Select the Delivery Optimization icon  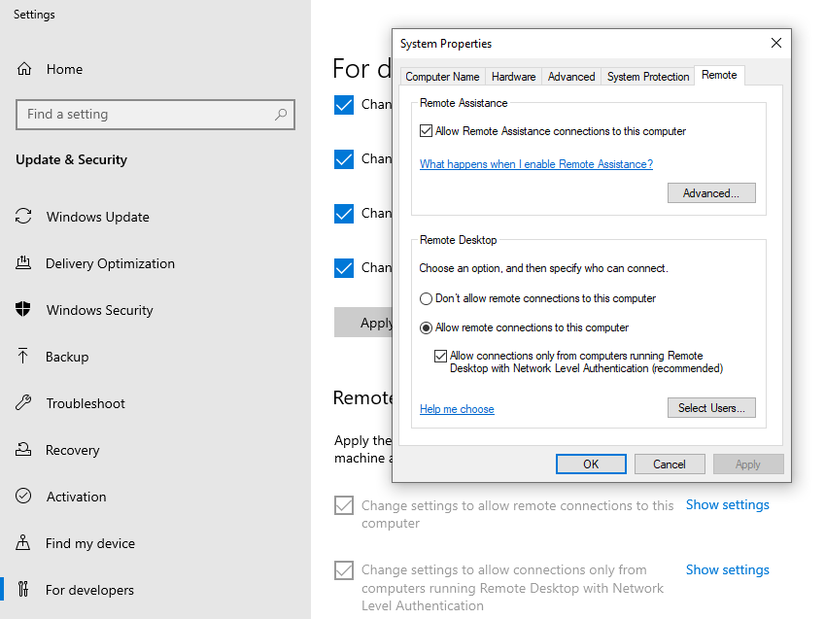click(23, 263)
